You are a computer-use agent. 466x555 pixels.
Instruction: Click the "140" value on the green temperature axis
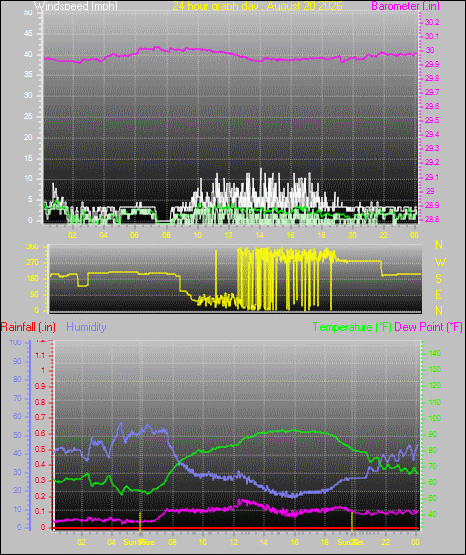click(x=435, y=353)
